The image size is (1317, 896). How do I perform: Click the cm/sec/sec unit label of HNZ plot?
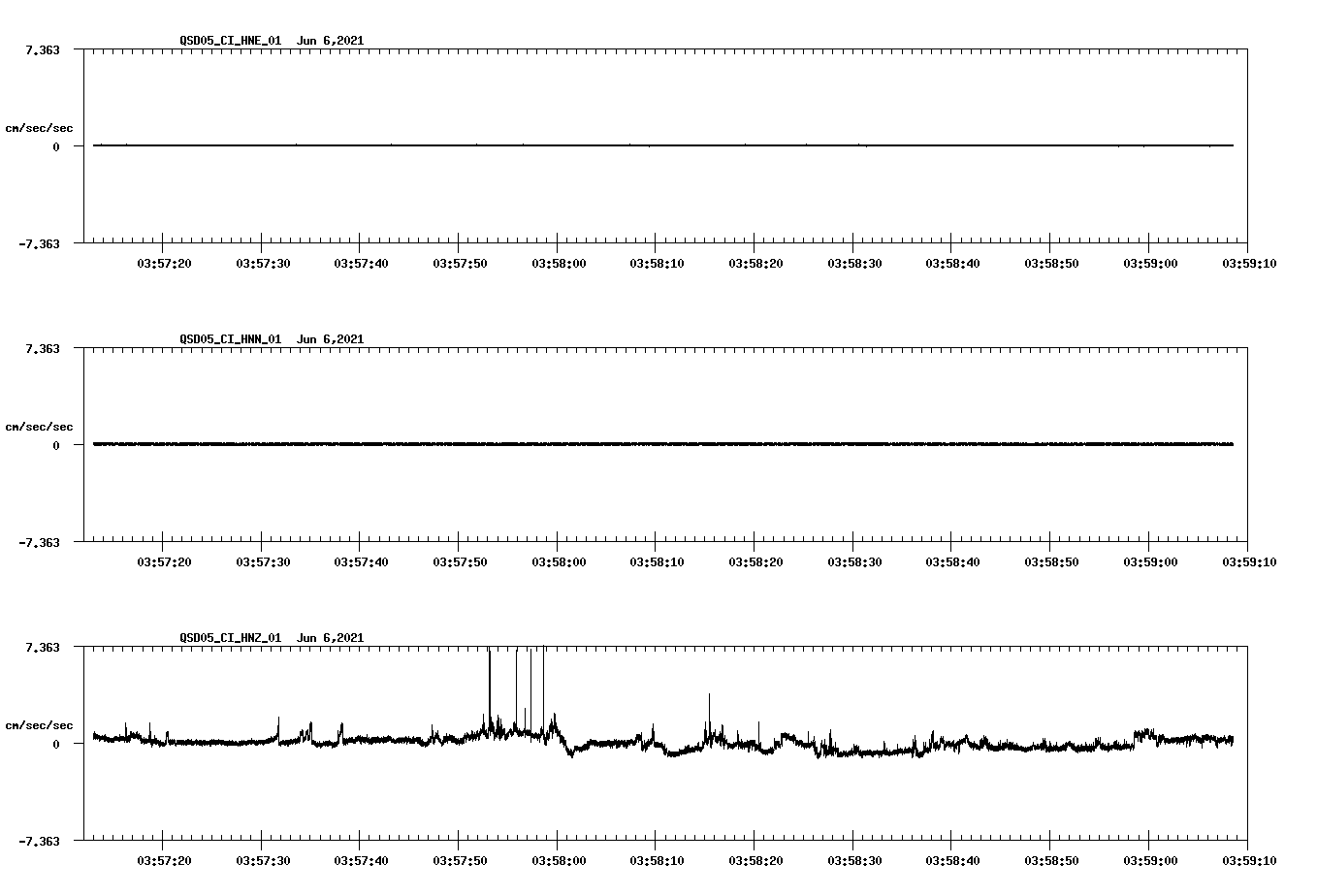click(39, 725)
